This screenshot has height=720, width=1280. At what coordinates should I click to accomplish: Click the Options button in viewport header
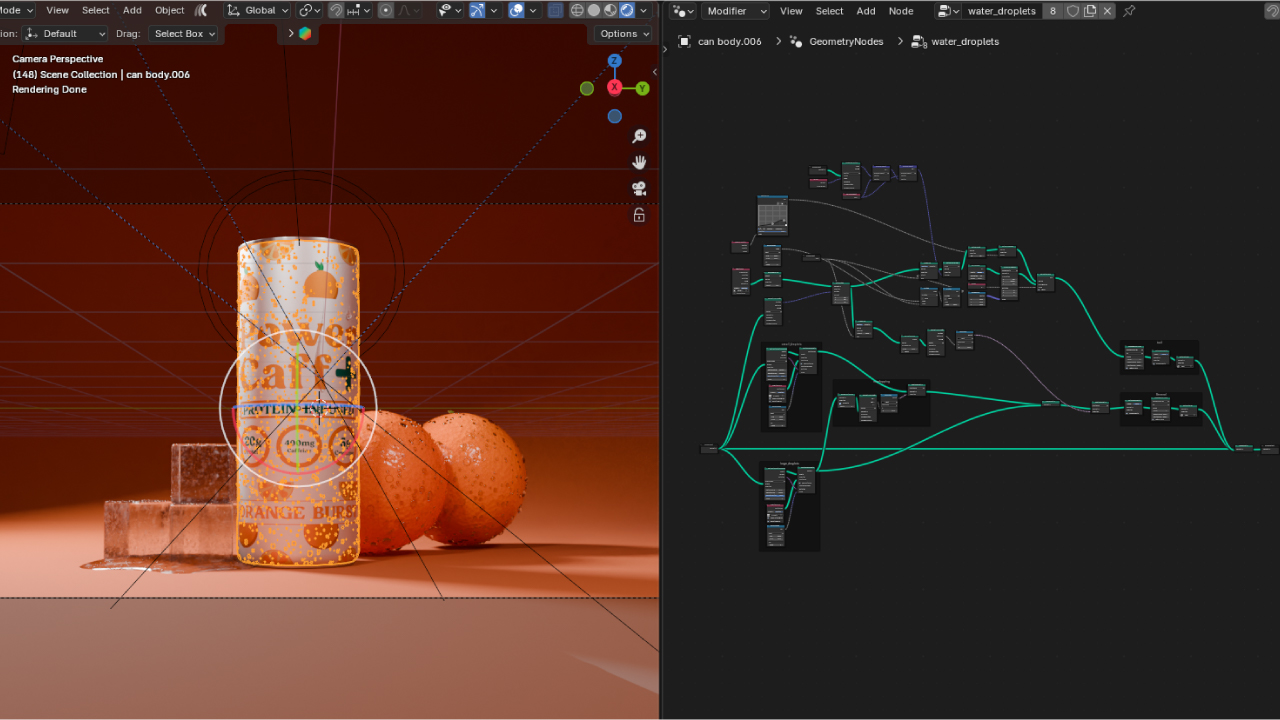click(621, 33)
